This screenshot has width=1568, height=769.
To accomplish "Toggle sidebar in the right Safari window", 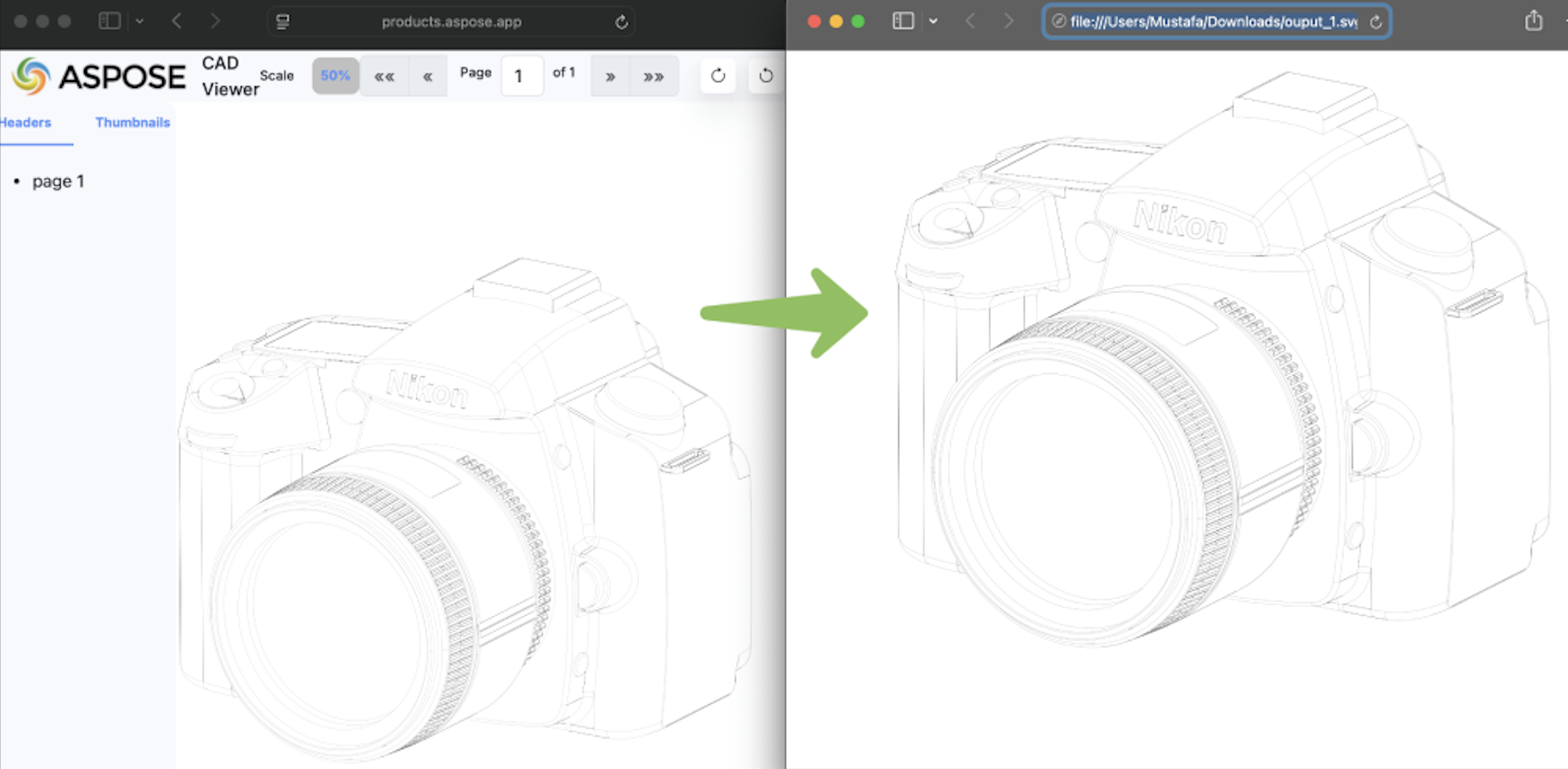I will (903, 21).
